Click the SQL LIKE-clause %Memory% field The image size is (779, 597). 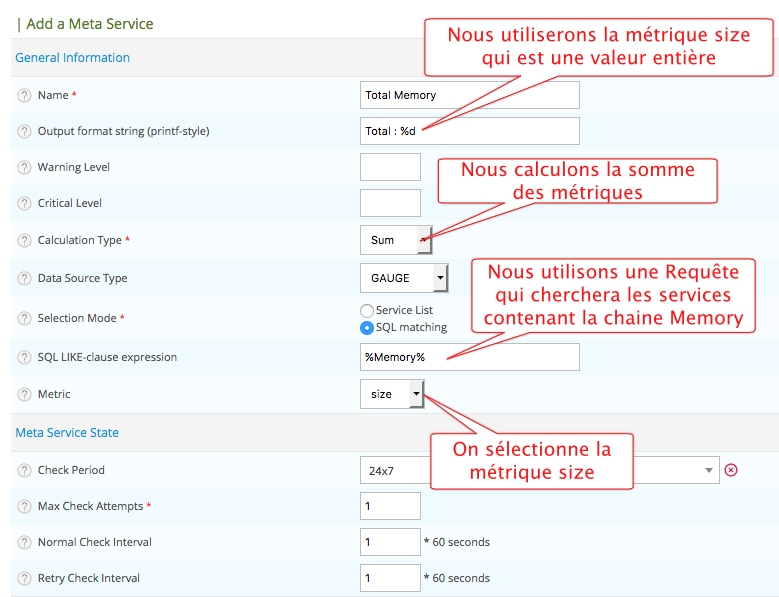(x=469, y=357)
